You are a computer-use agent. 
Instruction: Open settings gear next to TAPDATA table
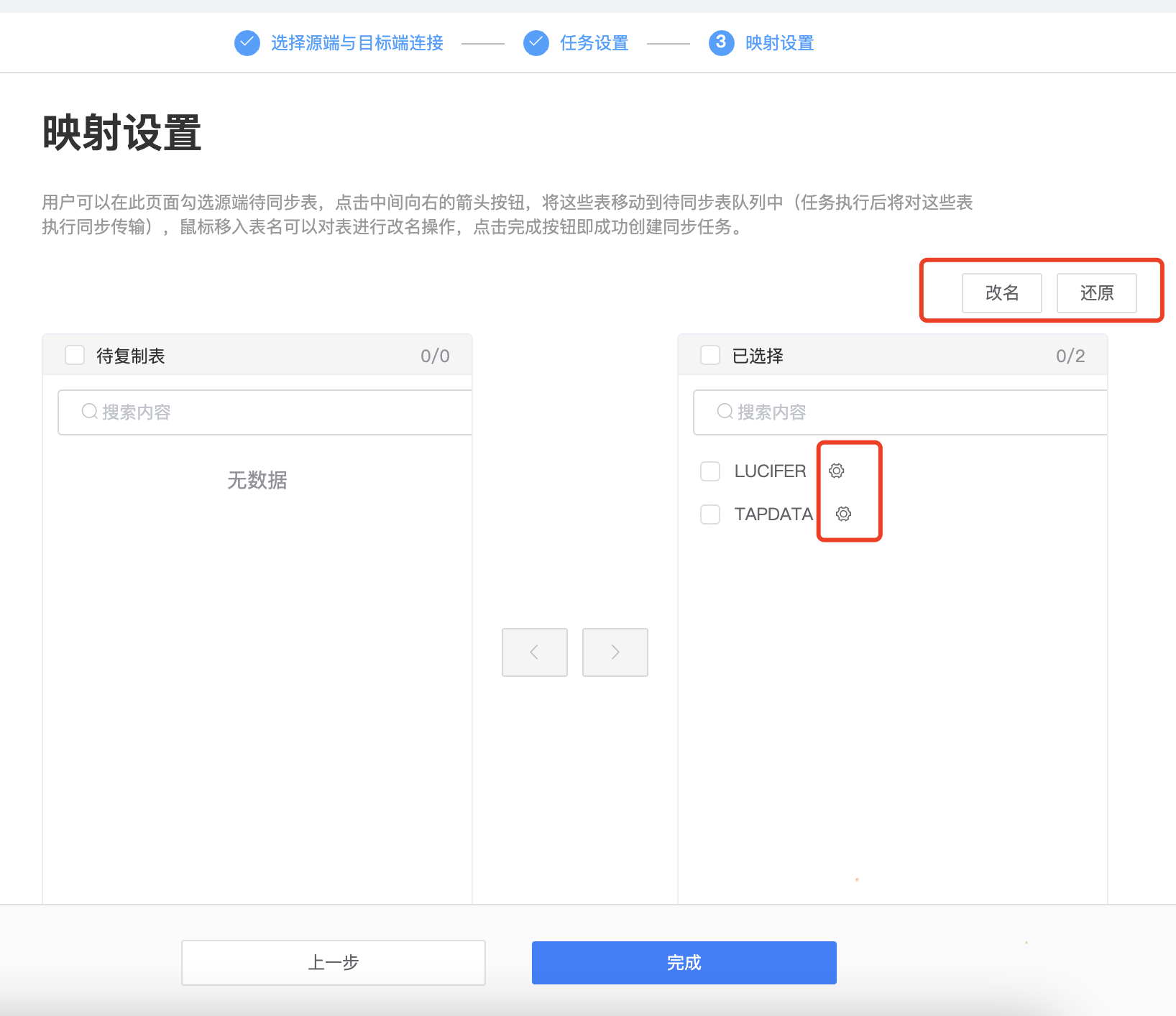842,514
